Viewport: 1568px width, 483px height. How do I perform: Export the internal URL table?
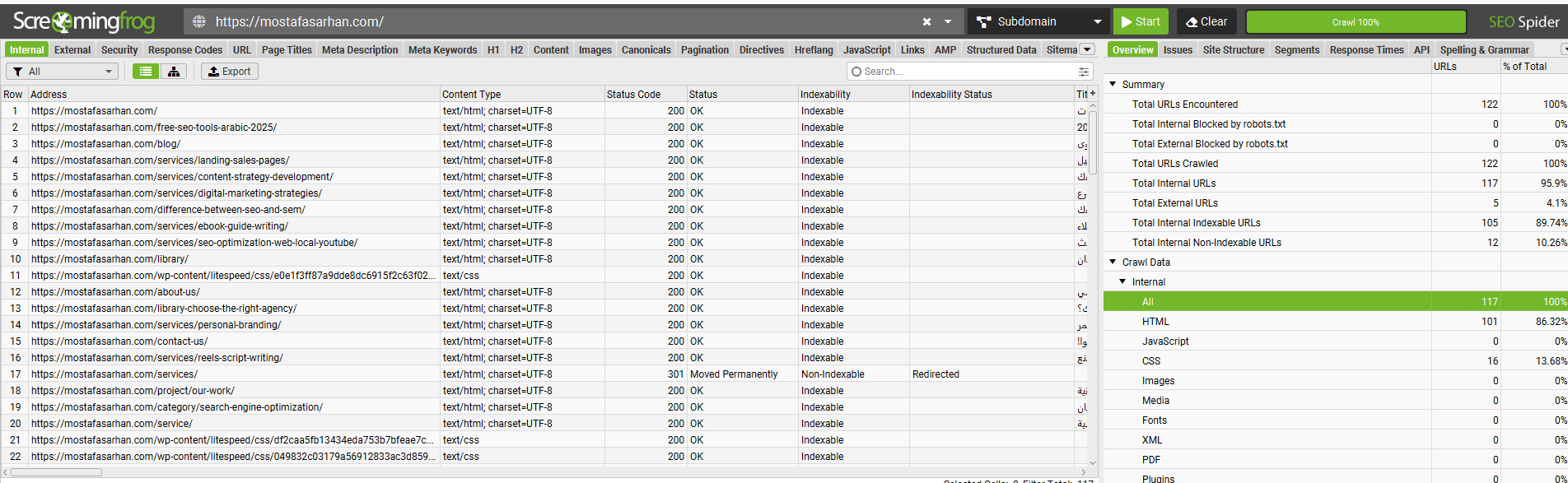point(230,72)
